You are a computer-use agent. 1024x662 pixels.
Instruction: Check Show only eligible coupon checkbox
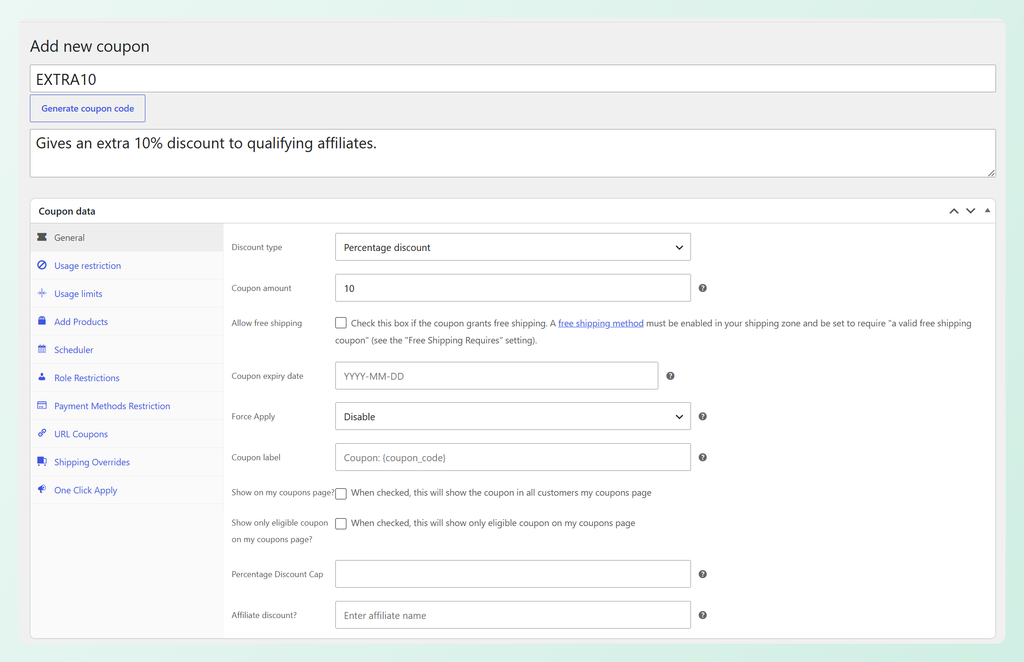(x=341, y=524)
